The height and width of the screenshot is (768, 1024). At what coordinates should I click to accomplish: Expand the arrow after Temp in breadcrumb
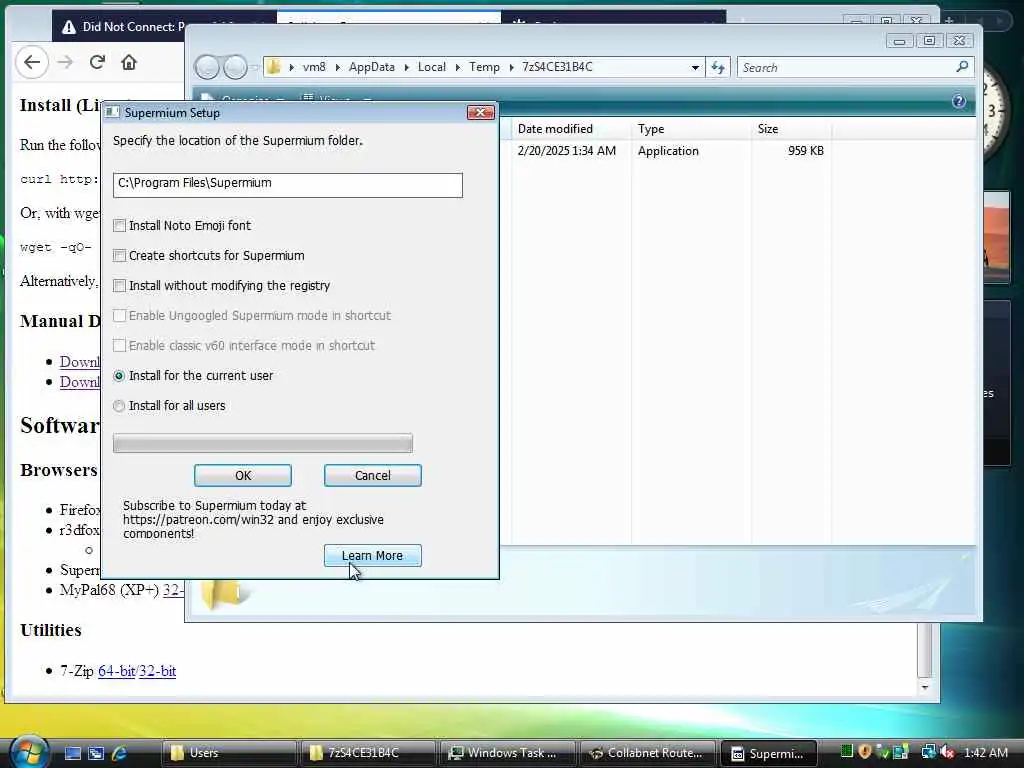coord(511,67)
